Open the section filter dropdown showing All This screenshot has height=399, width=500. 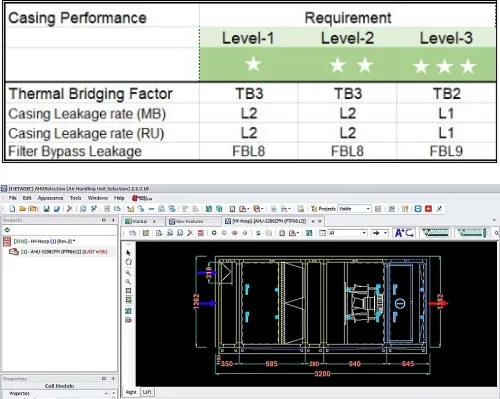[348, 233]
